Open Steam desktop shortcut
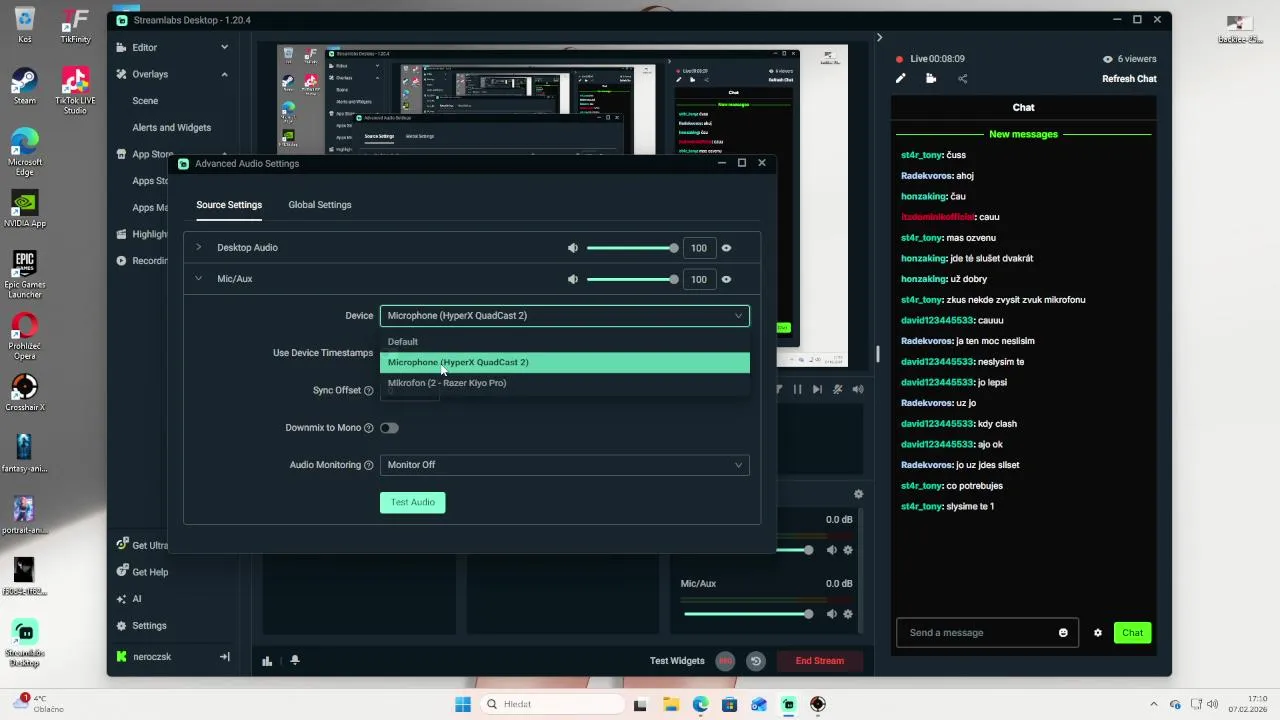1280x720 pixels. (x=24, y=86)
